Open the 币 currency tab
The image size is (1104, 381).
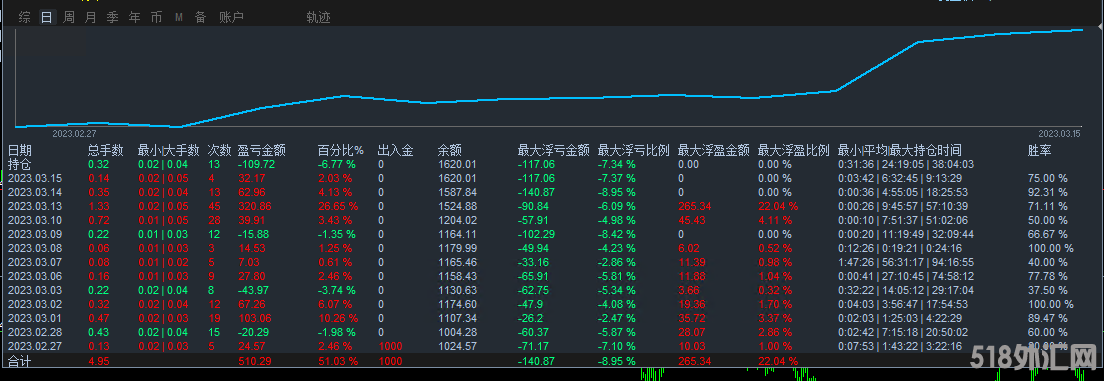coord(156,18)
